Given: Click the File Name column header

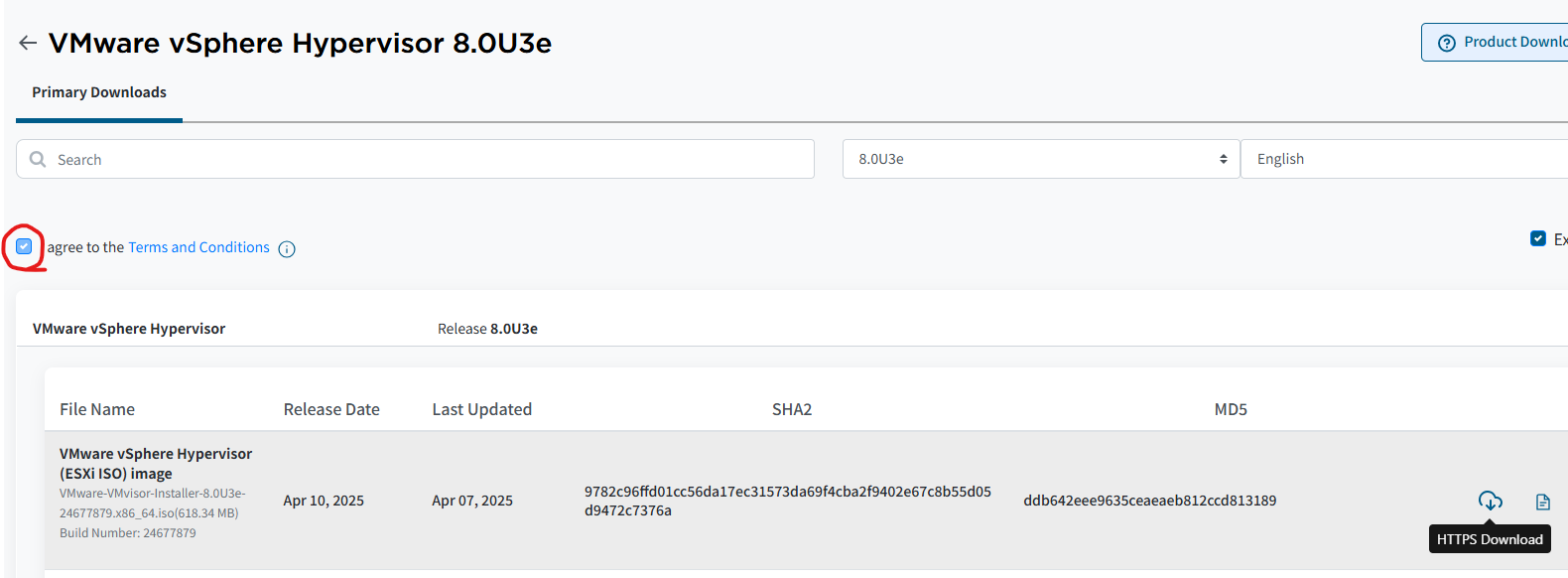Looking at the screenshot, I should click(x=97, y=409).
